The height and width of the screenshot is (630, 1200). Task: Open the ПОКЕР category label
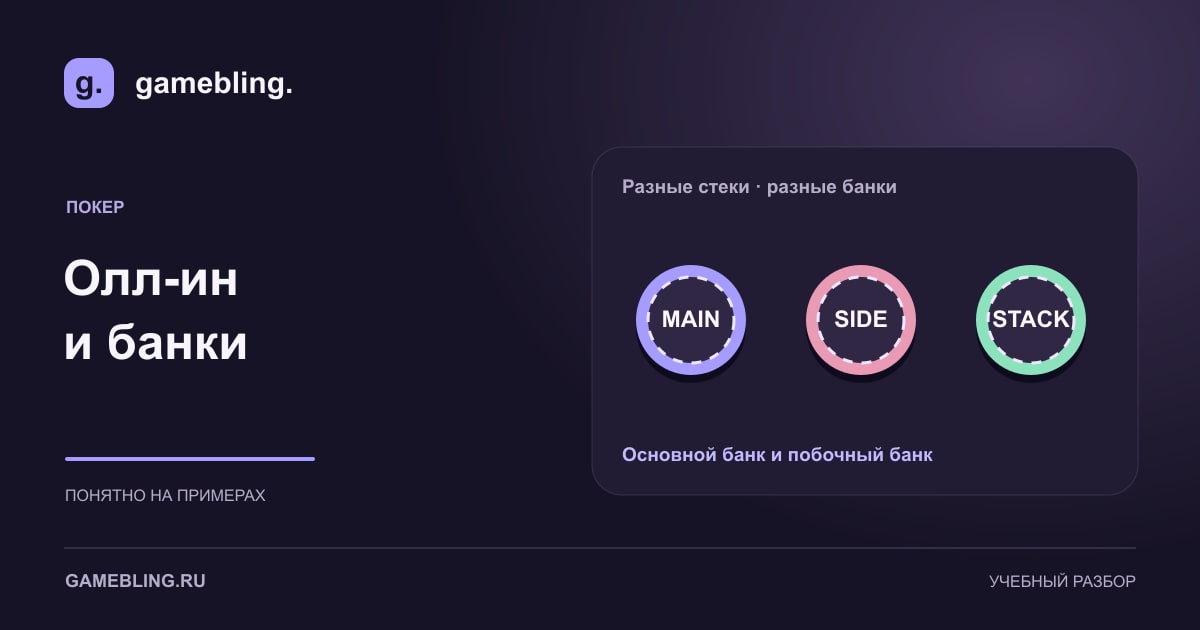pos(95,207)
